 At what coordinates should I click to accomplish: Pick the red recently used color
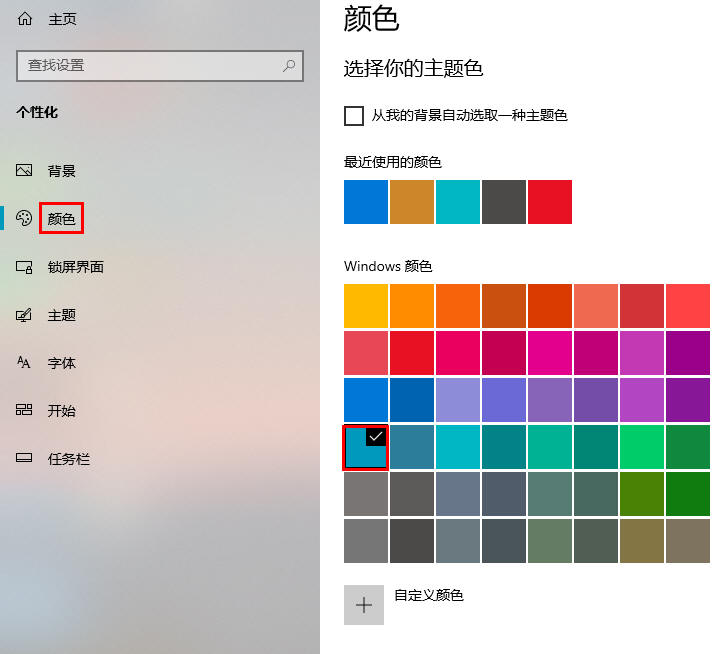tap(550, 202)
